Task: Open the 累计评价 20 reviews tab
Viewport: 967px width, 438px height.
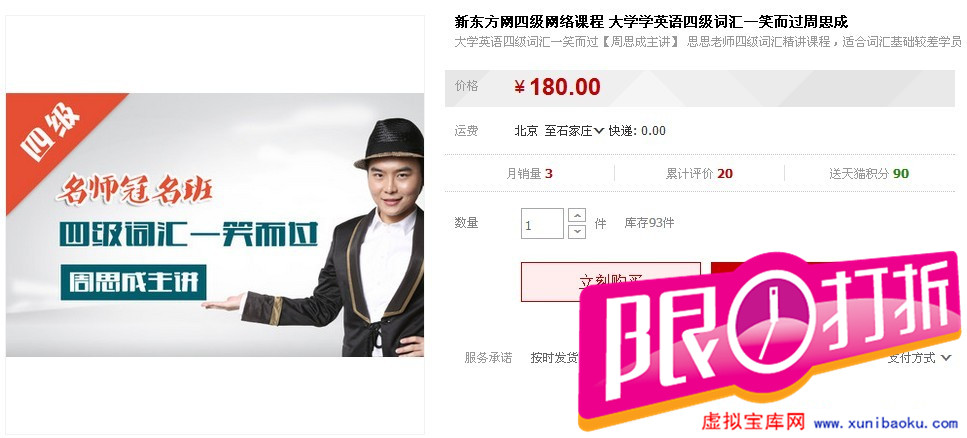Action: (699, 173)
